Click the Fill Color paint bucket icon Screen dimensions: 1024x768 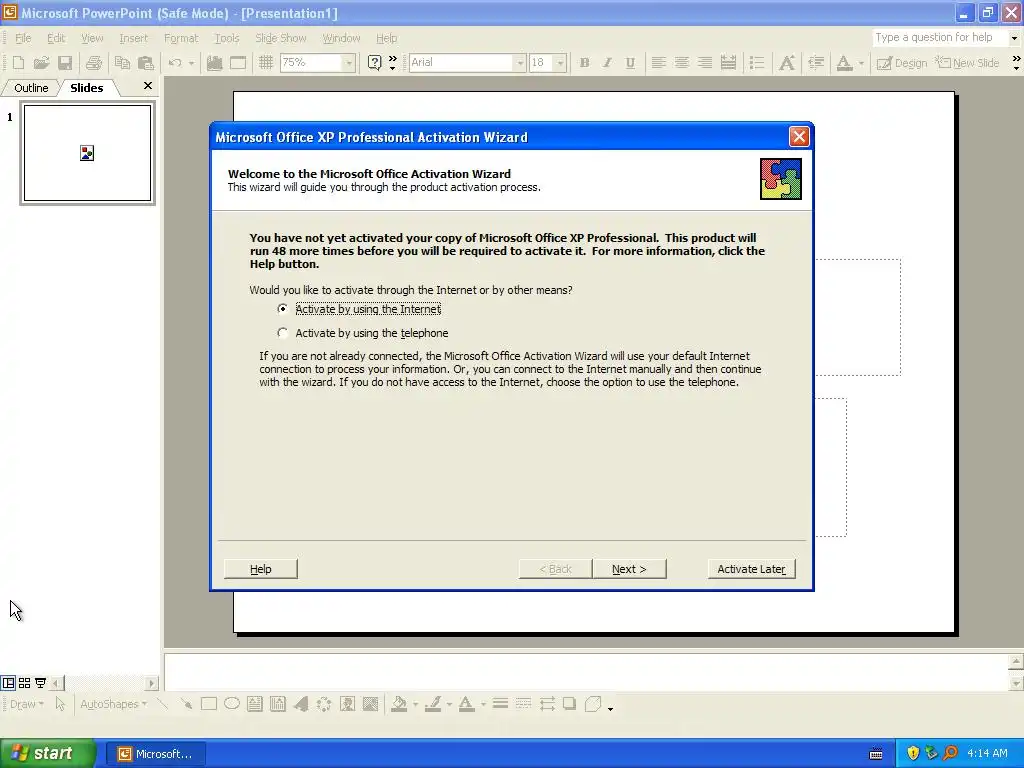click(398, 703)
